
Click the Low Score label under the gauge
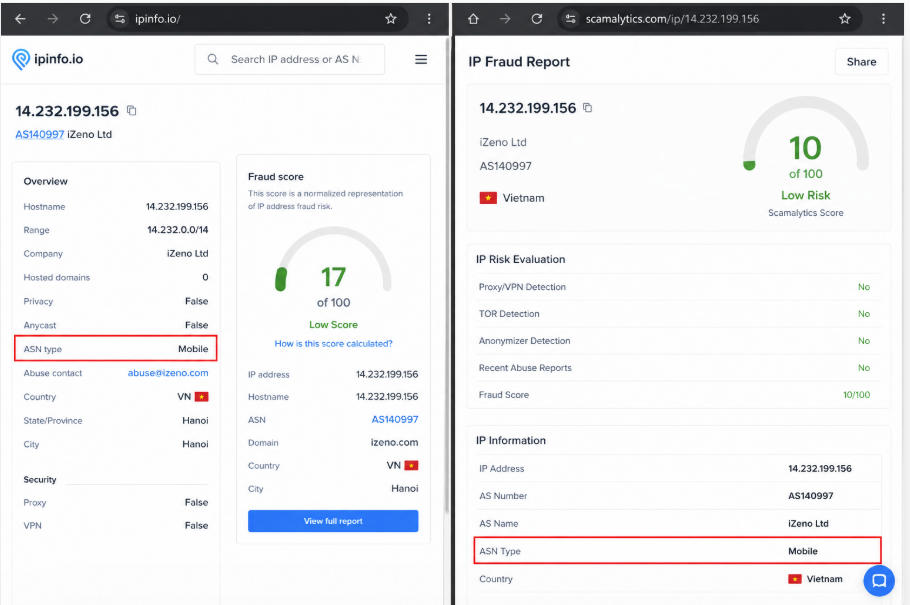tap(333, 325)
